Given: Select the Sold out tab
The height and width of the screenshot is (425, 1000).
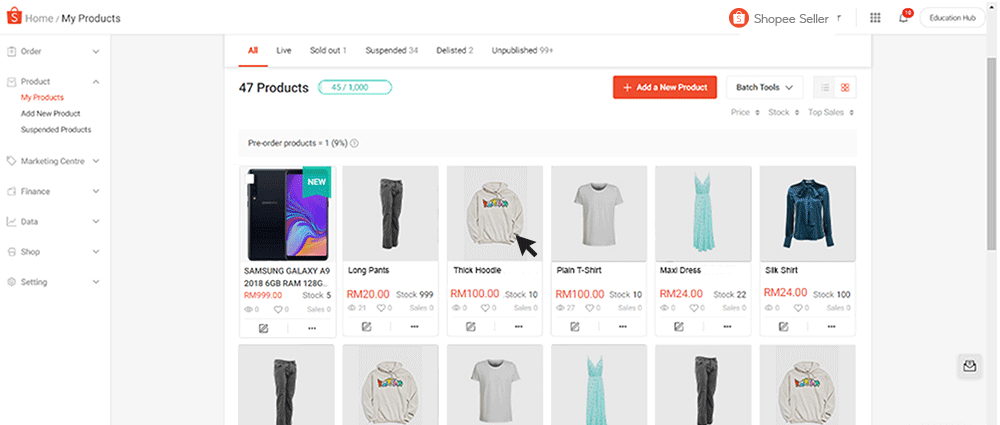Looking at the screenshot, I should (328, 50).
